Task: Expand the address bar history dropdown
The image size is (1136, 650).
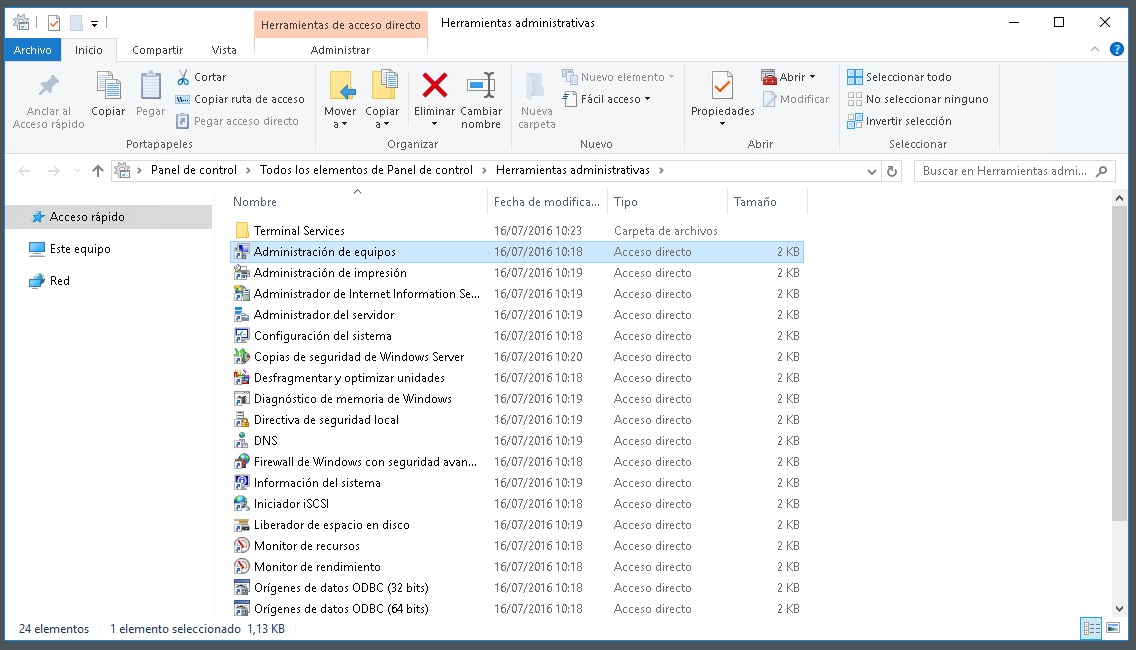Action: tap(872, 171)
